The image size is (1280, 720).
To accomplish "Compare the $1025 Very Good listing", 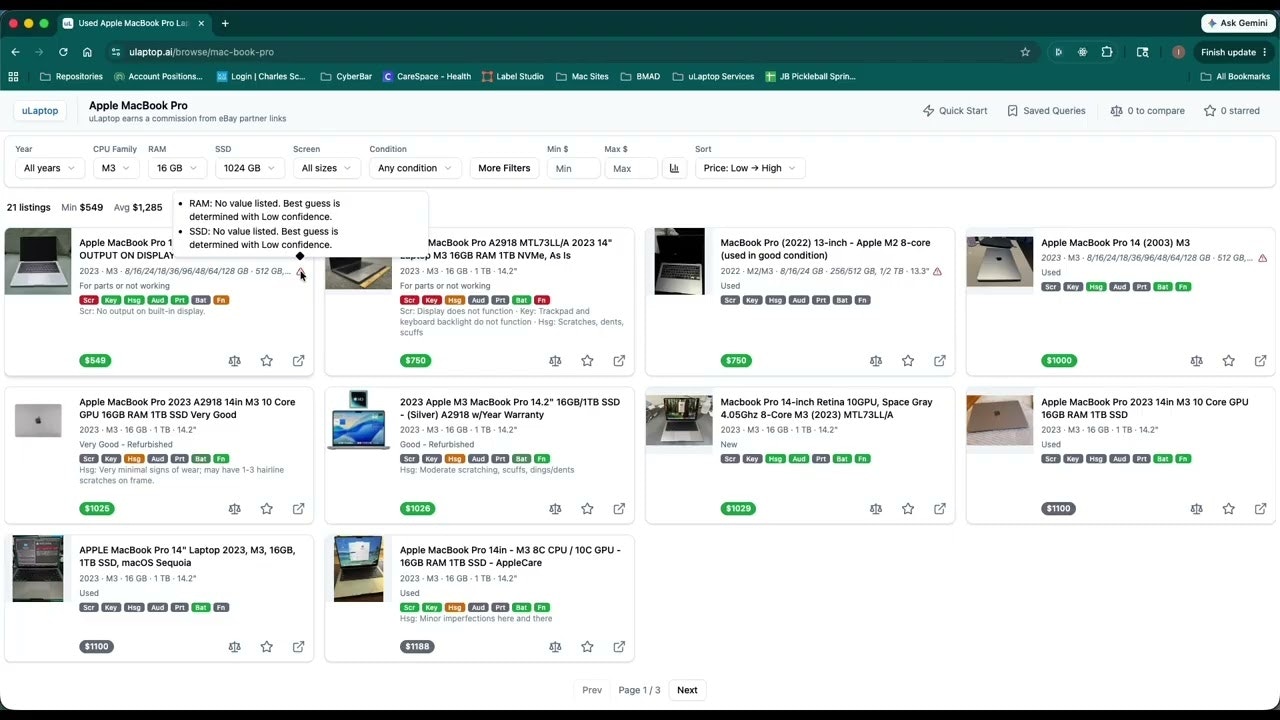I will tap(234, 509).
